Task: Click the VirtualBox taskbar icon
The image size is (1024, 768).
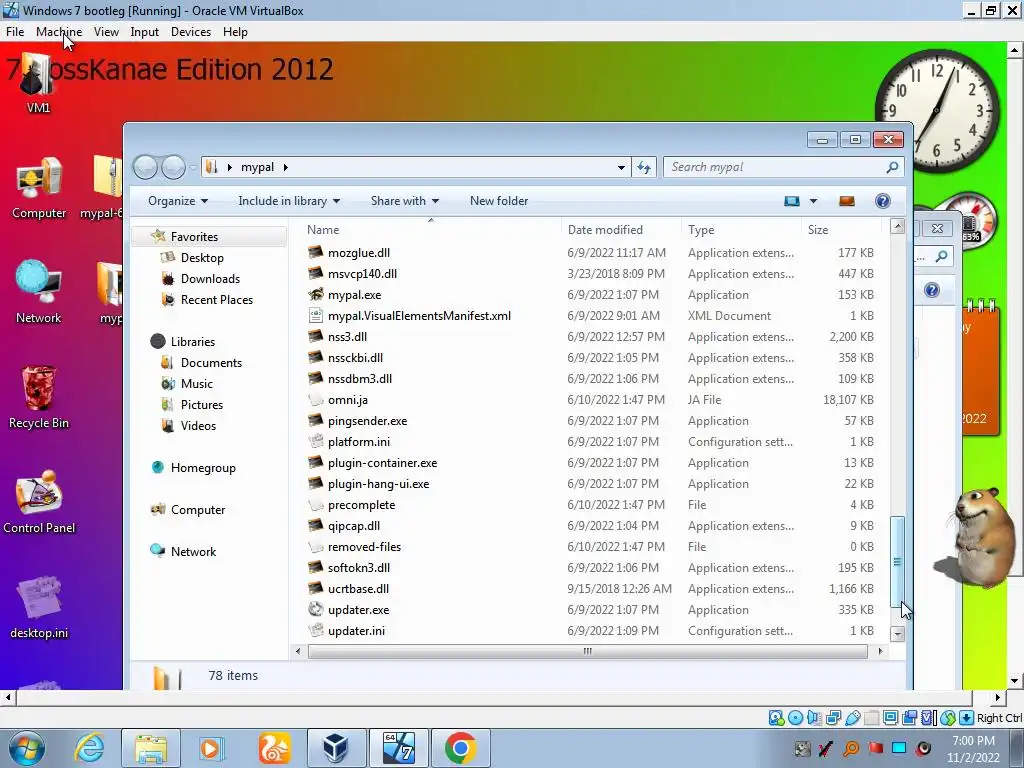Action: pos(336,748)
